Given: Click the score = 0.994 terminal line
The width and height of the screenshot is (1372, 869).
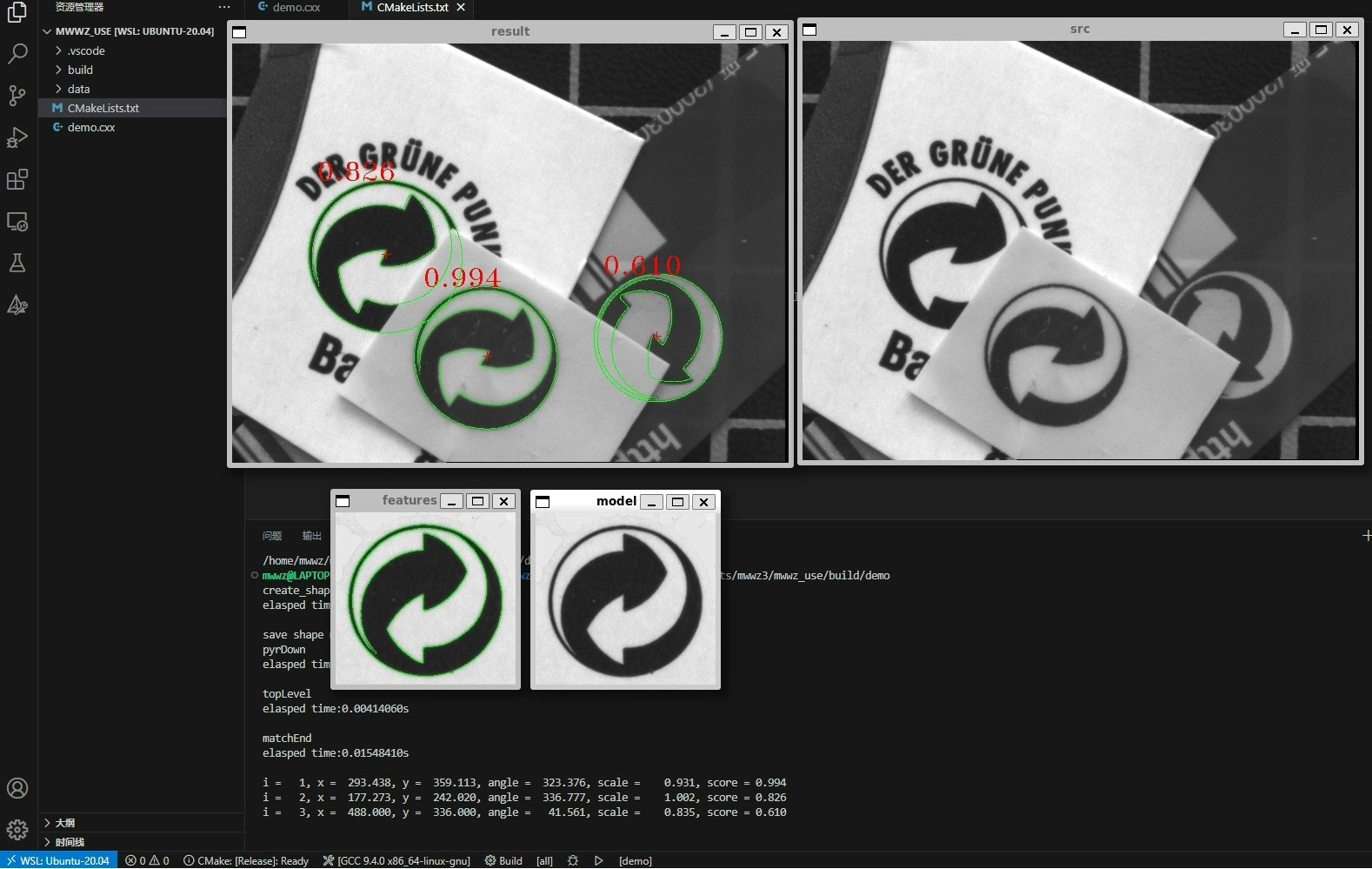Looking at the screenshot, I should point(524,783).
